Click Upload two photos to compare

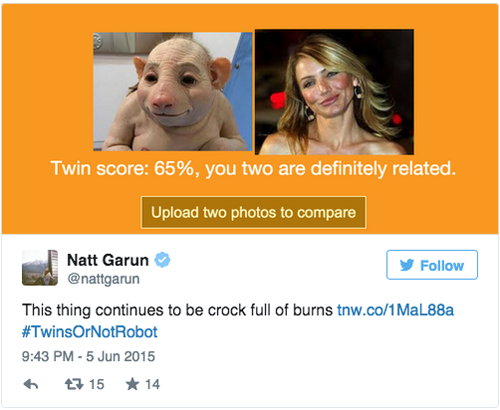253,213
